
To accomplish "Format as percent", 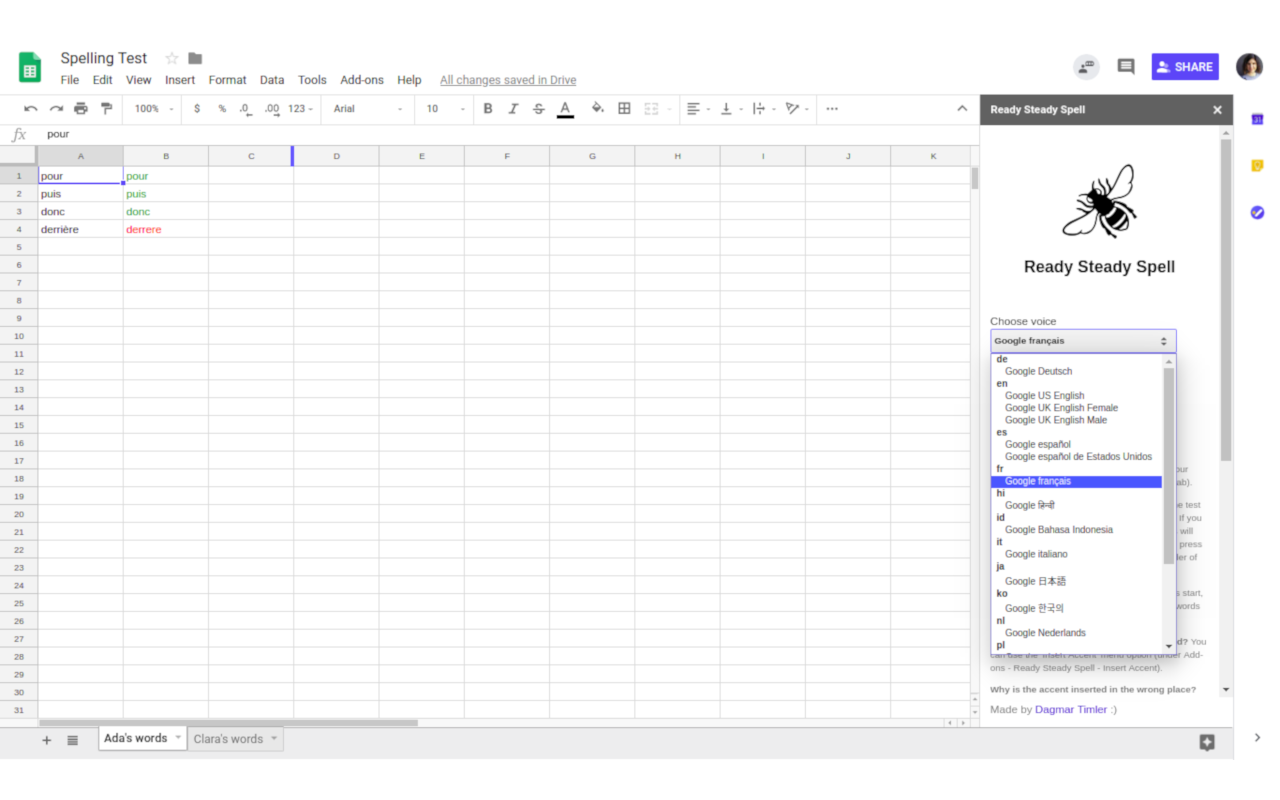I will (222, 108).
